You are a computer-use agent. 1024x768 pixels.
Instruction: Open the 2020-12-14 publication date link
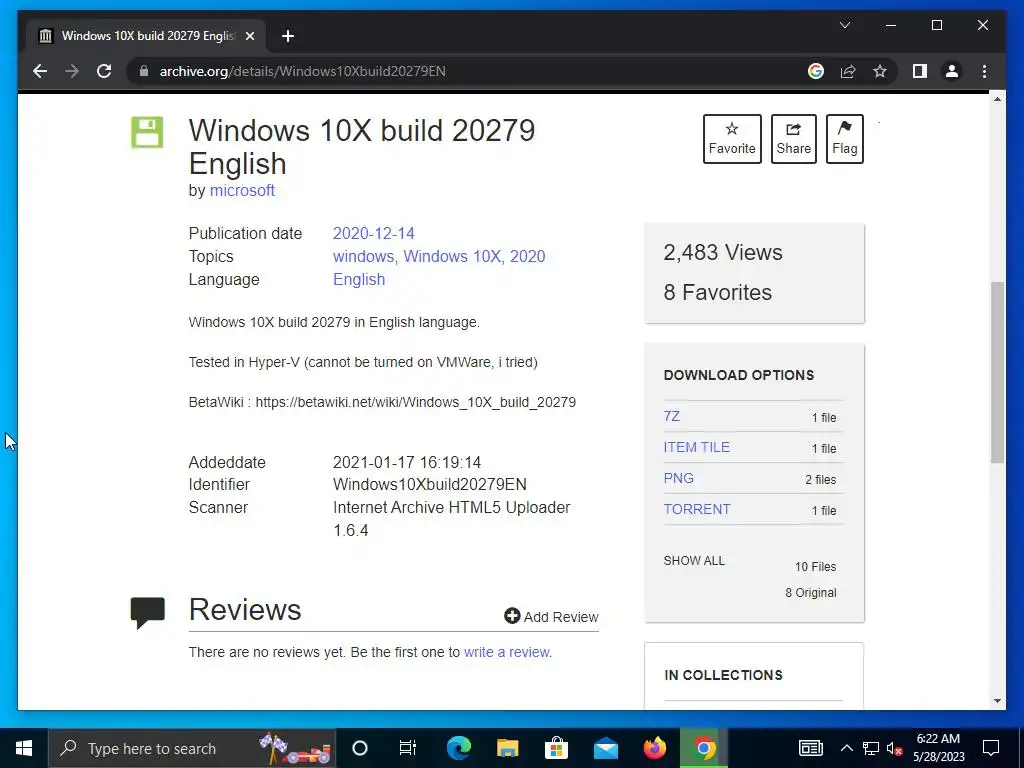[374, 233]
